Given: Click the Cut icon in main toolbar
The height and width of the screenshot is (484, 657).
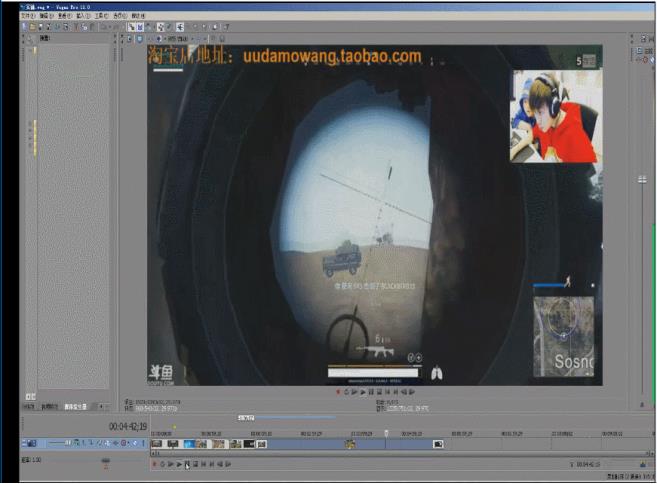Looking at the screenshot, I should 76,27.
